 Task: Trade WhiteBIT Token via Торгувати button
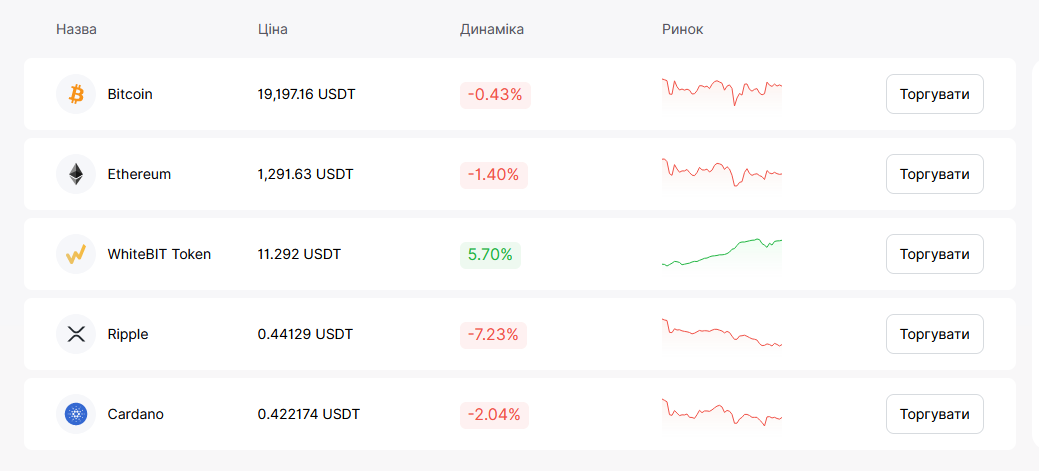tap(934, 254)
